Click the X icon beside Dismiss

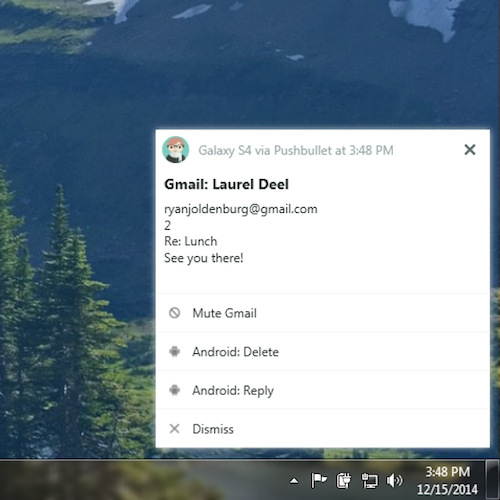174,429
